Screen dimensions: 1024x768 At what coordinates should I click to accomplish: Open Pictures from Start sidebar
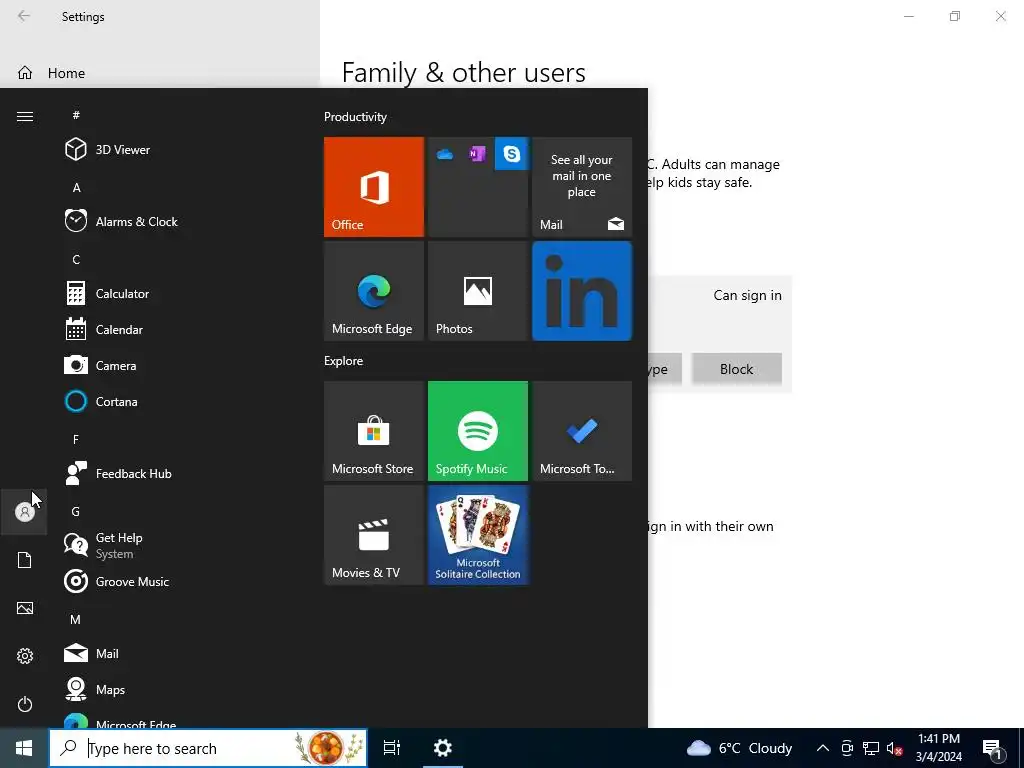pos(25,608)
